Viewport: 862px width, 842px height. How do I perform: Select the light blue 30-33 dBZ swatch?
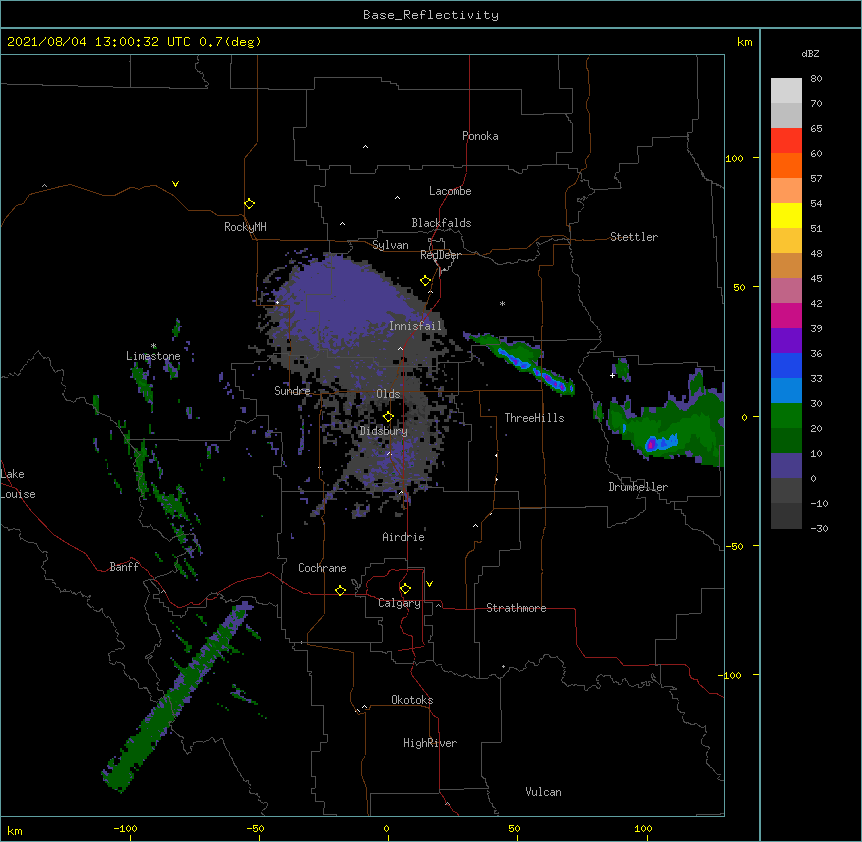pyautogui.click(x=786, y=391)
